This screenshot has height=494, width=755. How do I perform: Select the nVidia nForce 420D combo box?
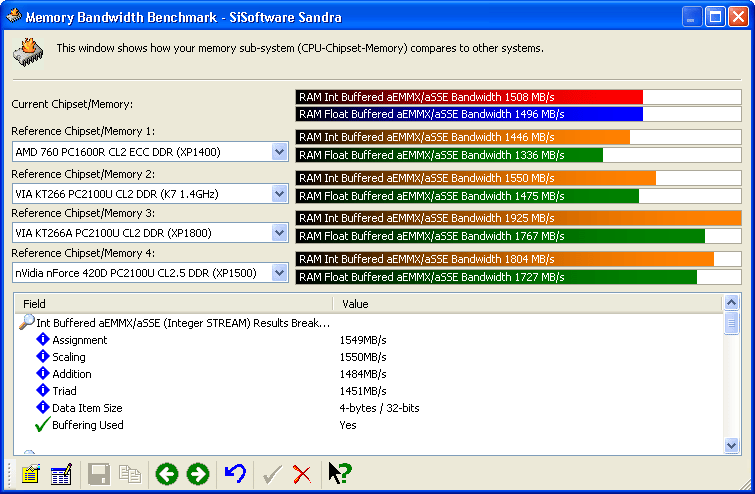150,273
